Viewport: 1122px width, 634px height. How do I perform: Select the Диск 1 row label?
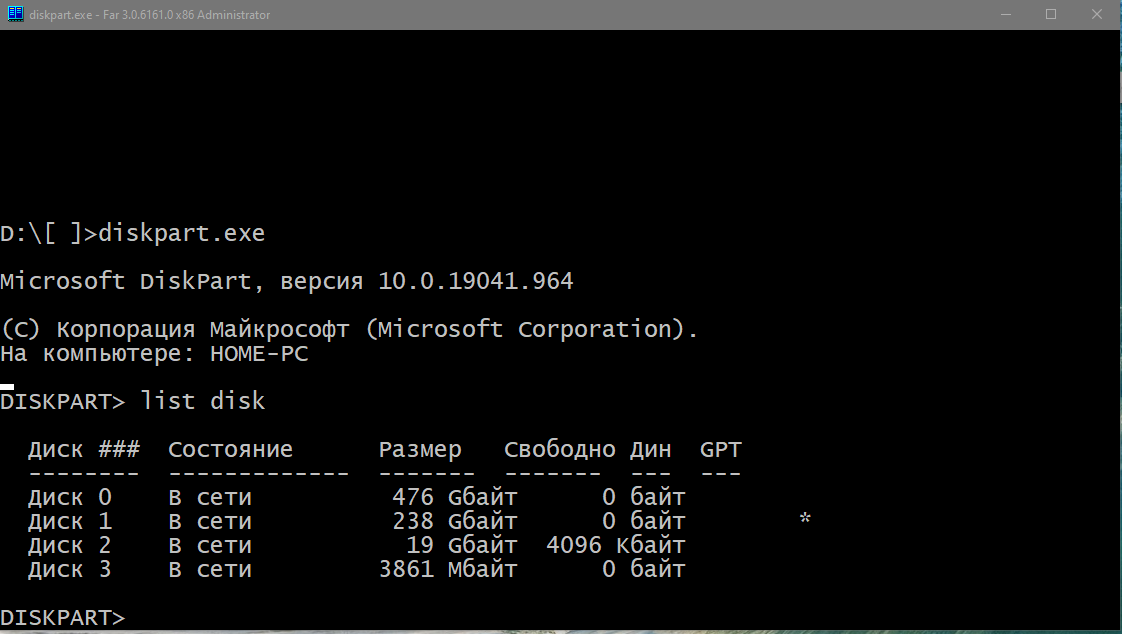pos(70,521)
